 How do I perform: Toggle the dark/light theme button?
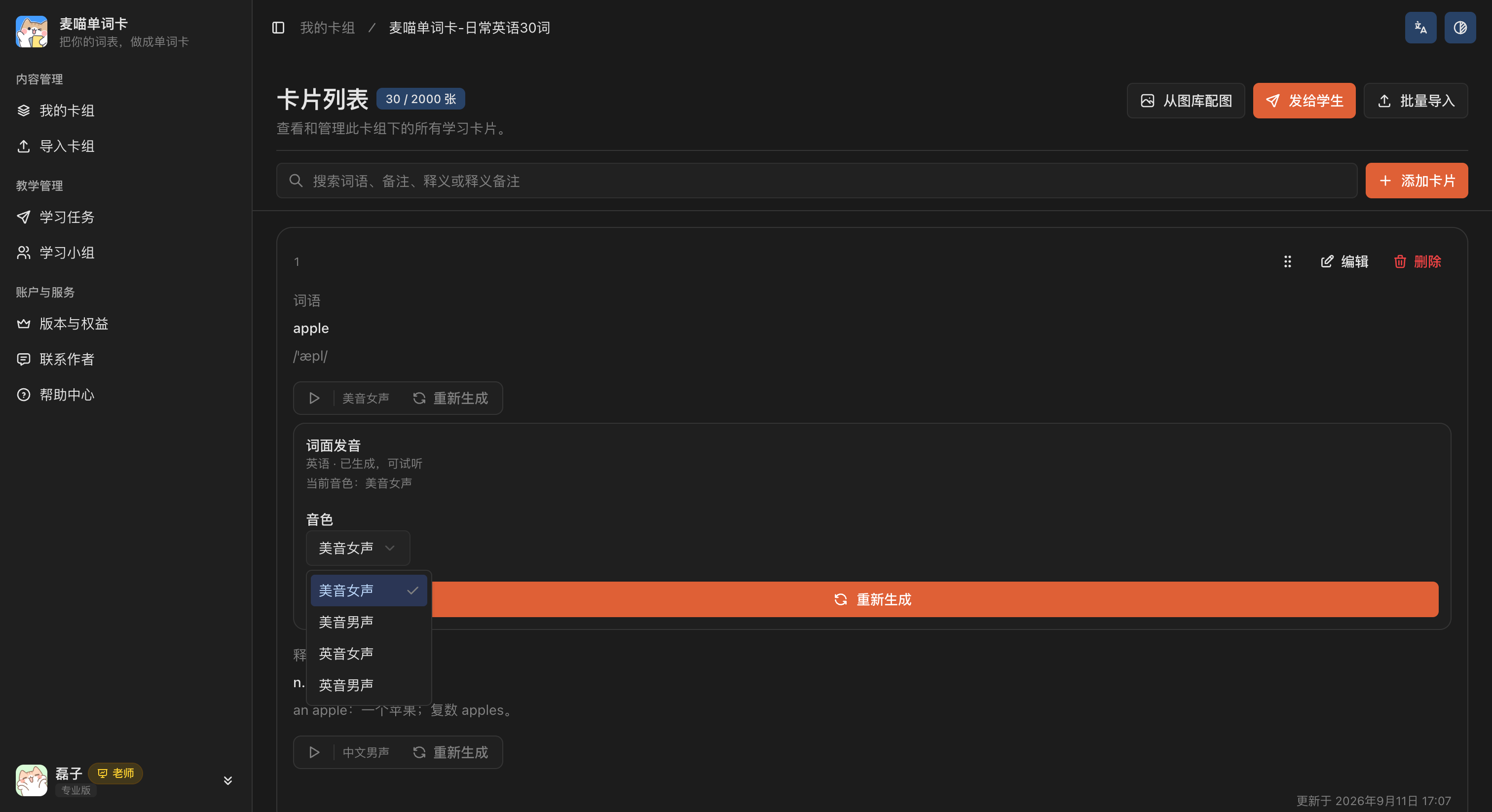coord(1459,28)
